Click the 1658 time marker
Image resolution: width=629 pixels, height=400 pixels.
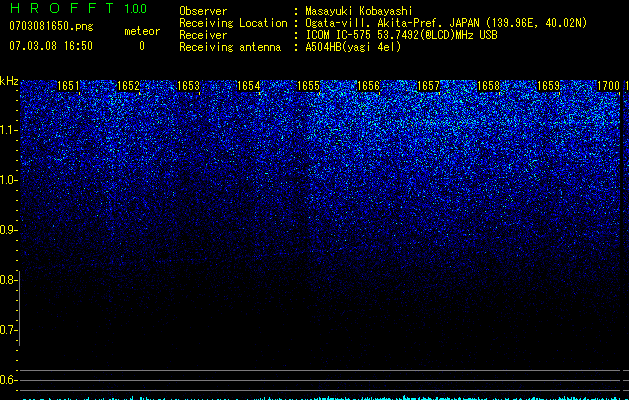[x=489, y=86]
